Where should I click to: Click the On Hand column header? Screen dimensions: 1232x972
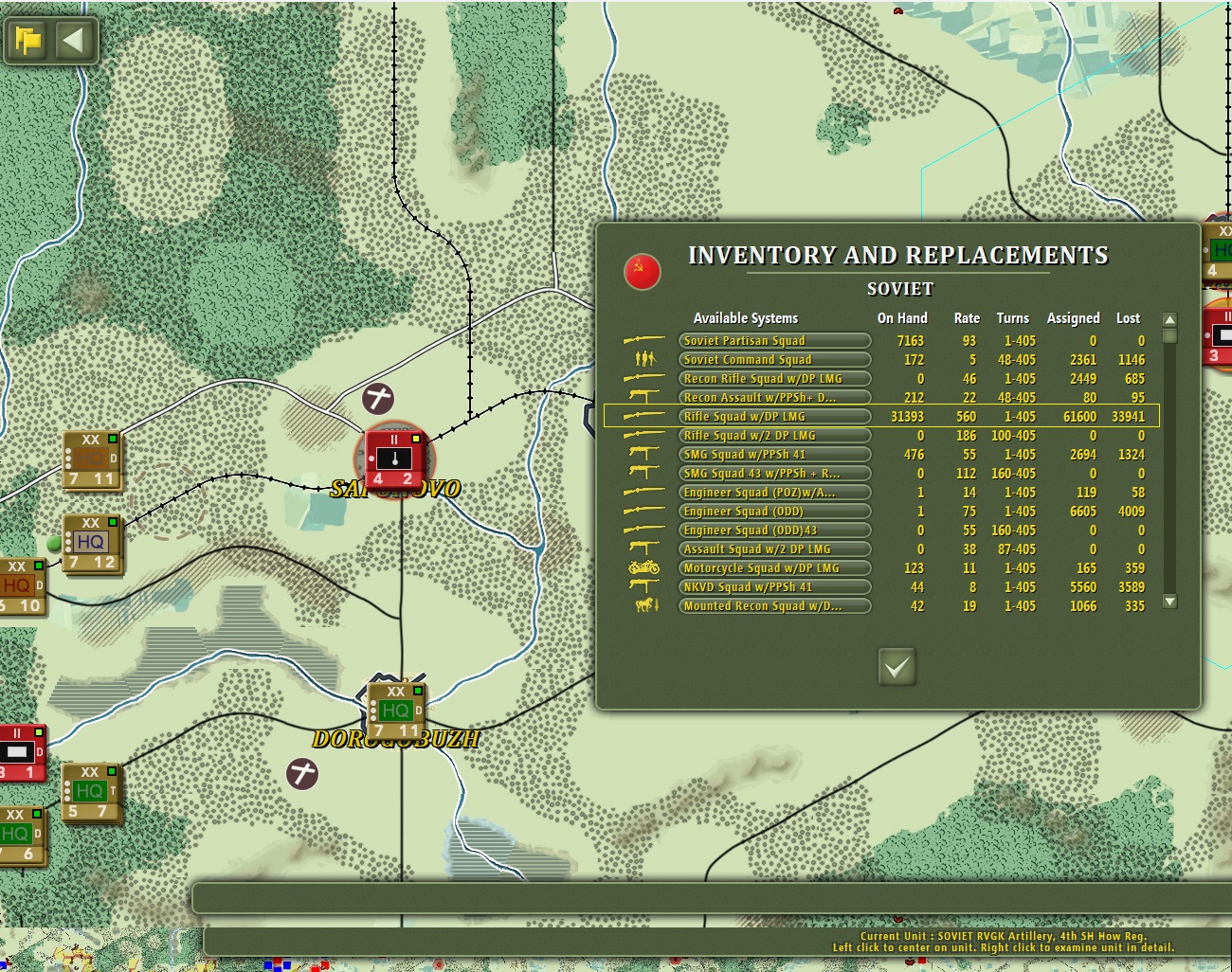click(x=902, y=318)
